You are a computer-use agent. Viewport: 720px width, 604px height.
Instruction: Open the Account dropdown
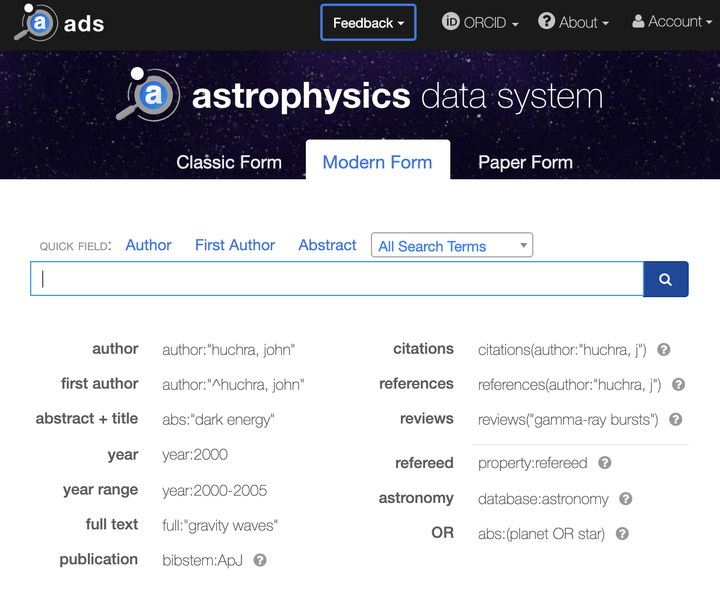tap(672, 22)
